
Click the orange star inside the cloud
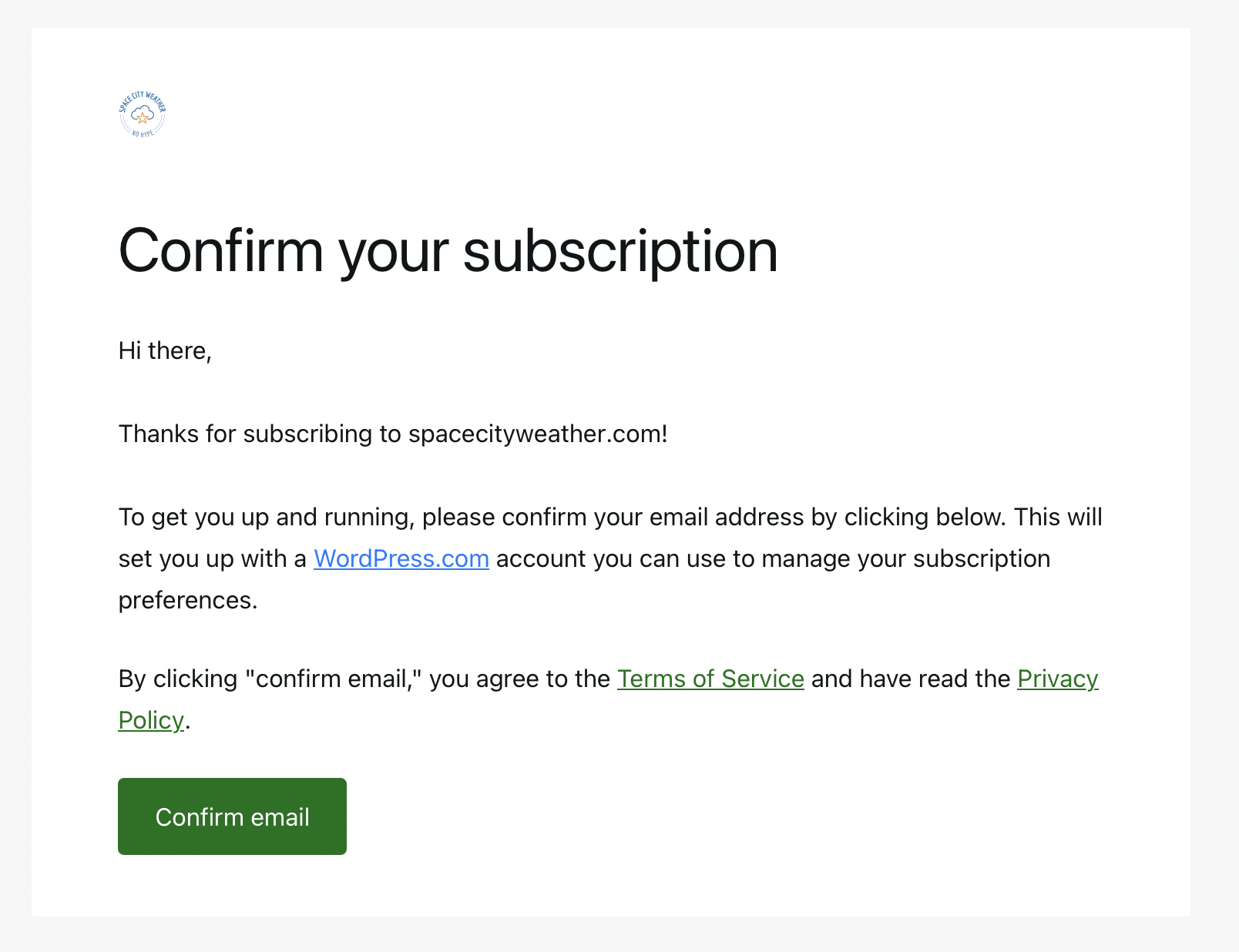click(x=143, y=118)
